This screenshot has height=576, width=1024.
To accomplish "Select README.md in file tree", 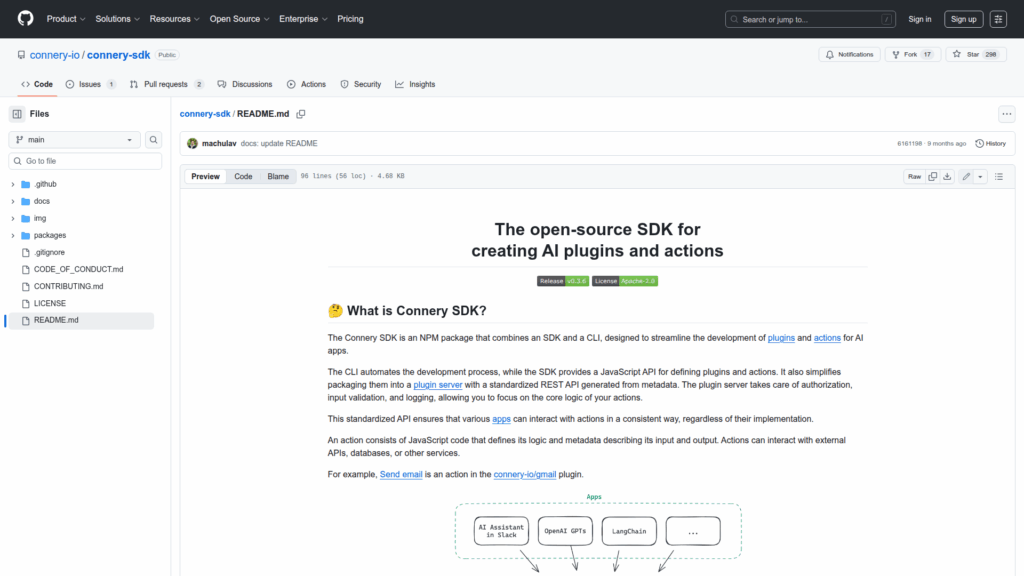I will 81,320.
